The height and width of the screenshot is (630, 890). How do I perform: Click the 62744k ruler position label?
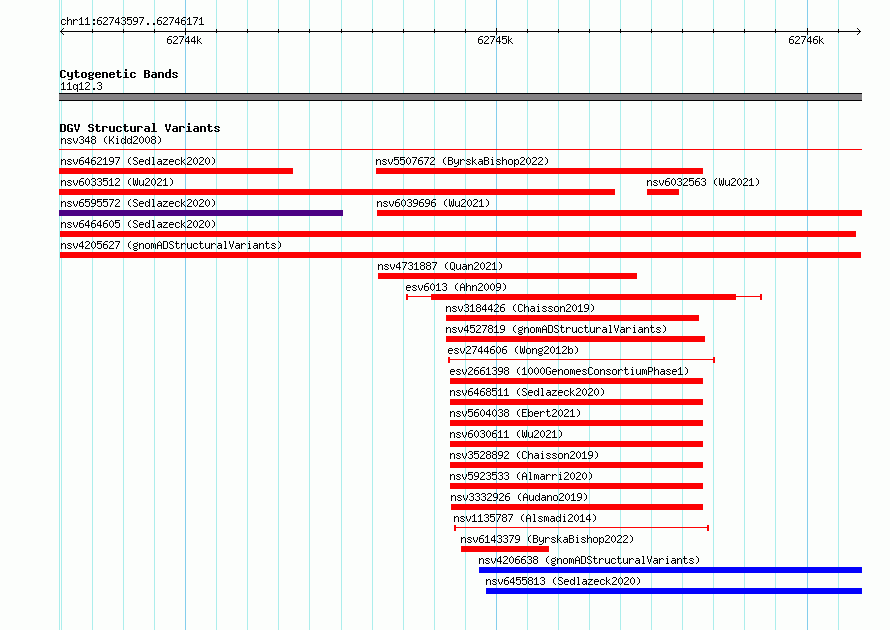(x=184, y=40)
